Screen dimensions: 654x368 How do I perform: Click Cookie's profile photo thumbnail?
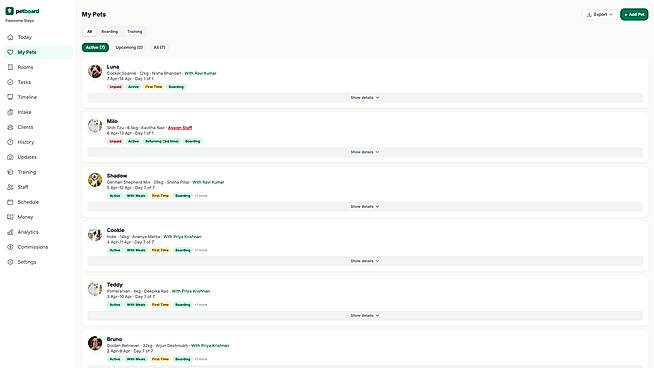point(95,234)
